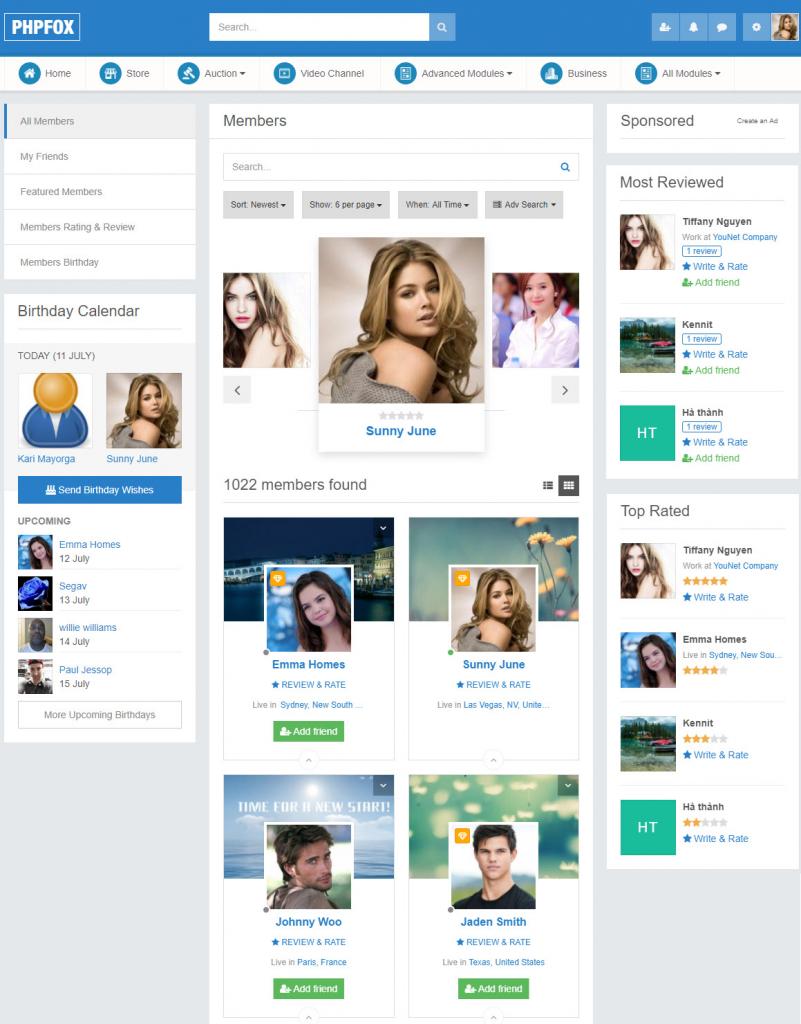Open Members Birthday menu item

[59, 262]
